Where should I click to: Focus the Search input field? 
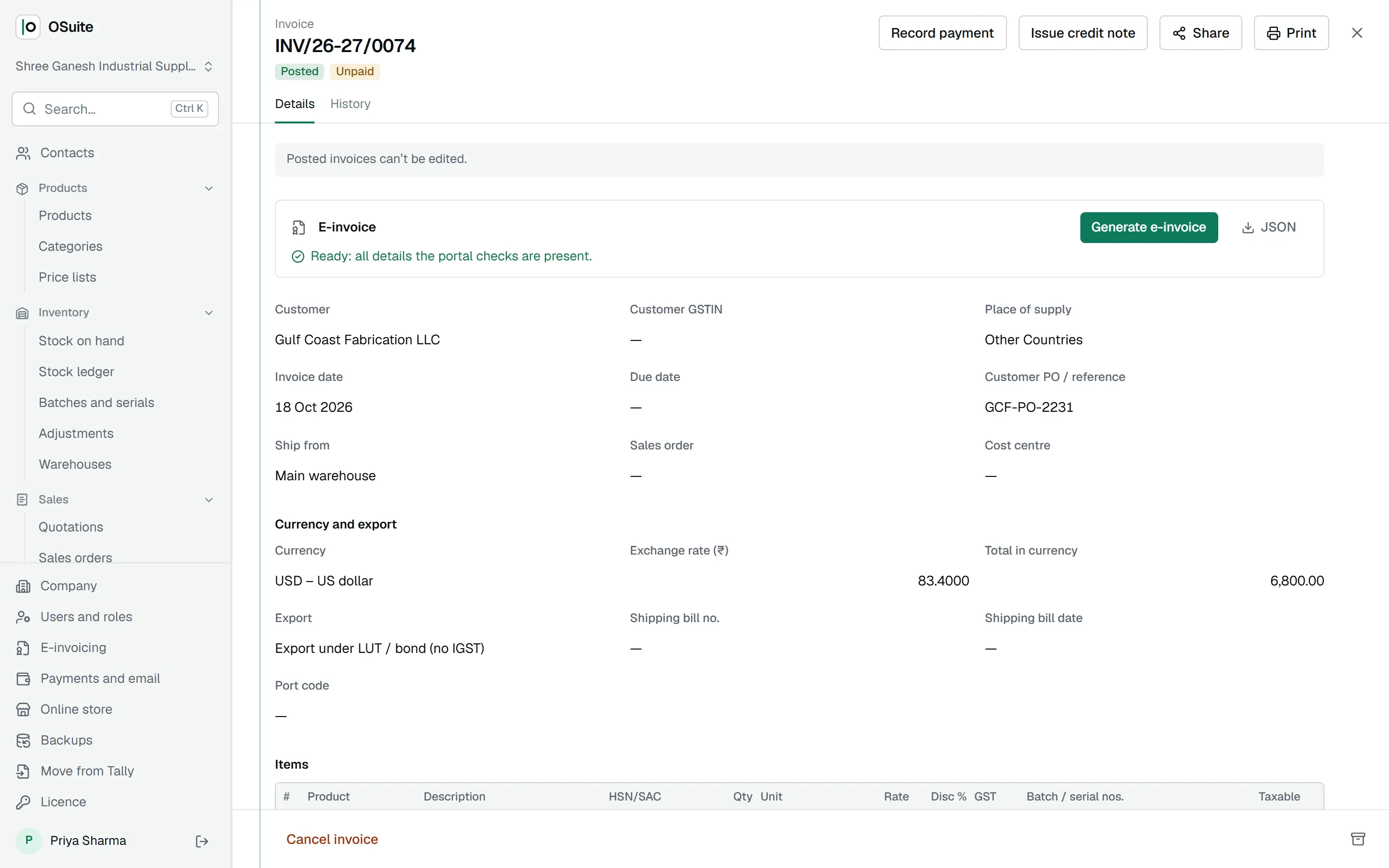115,109
